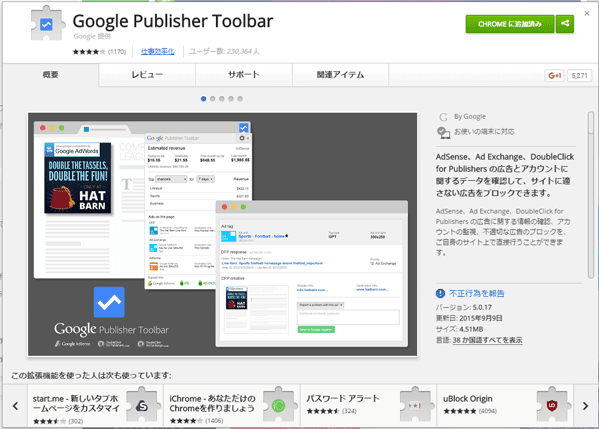Switch to the サポート tab

point(244,75)
